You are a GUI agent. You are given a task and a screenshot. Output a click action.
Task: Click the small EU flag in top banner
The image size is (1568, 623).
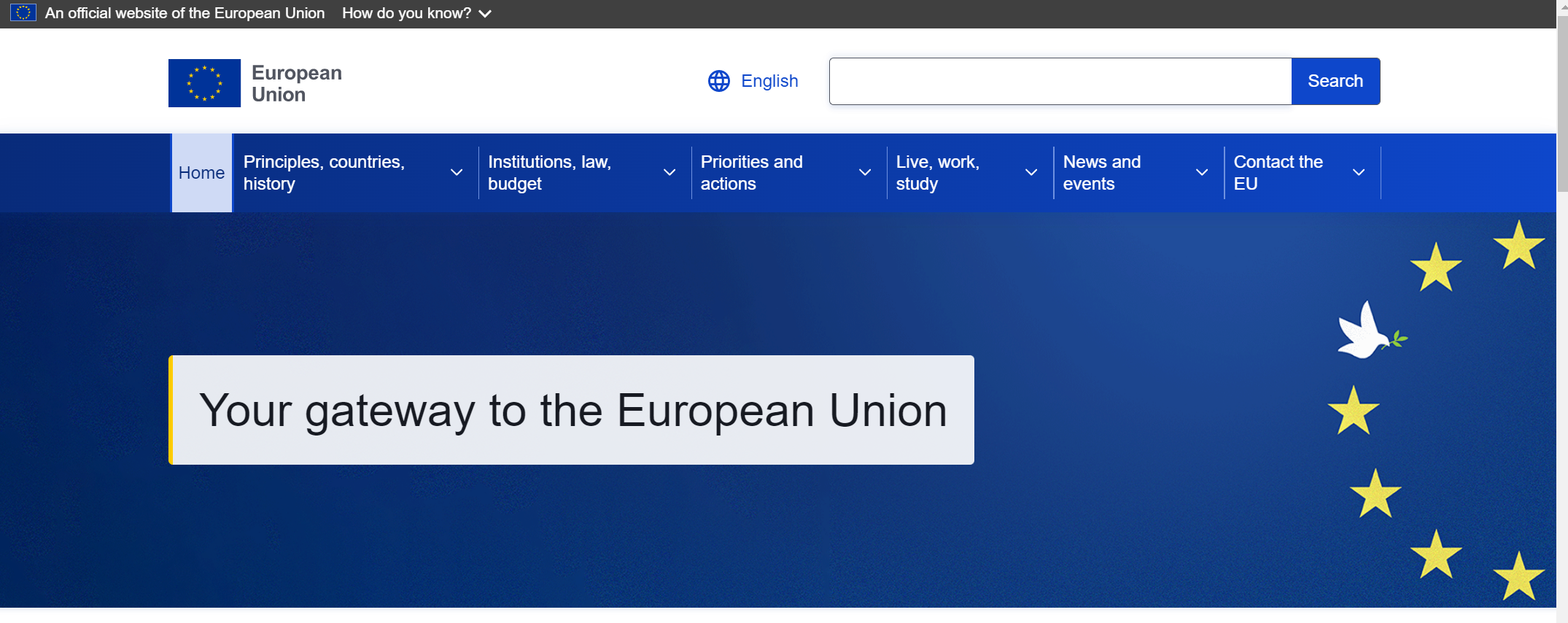pos(23,13)
